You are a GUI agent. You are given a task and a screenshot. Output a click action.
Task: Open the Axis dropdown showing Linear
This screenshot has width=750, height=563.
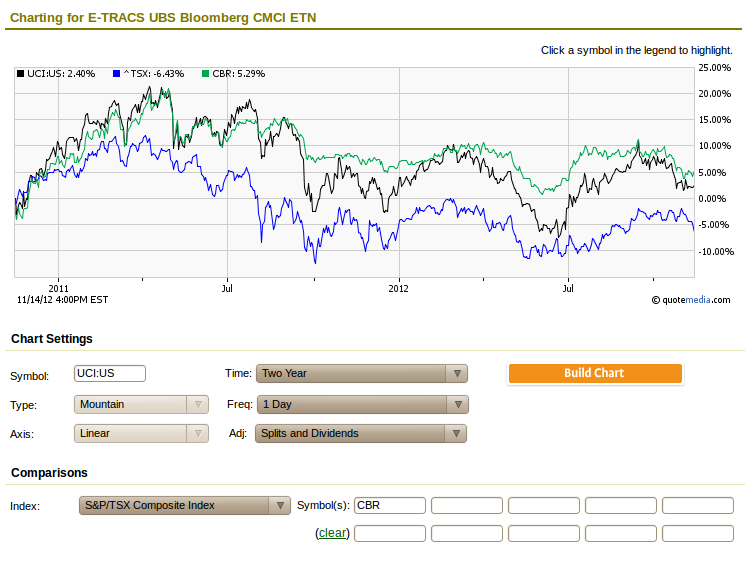coord(141,434)
